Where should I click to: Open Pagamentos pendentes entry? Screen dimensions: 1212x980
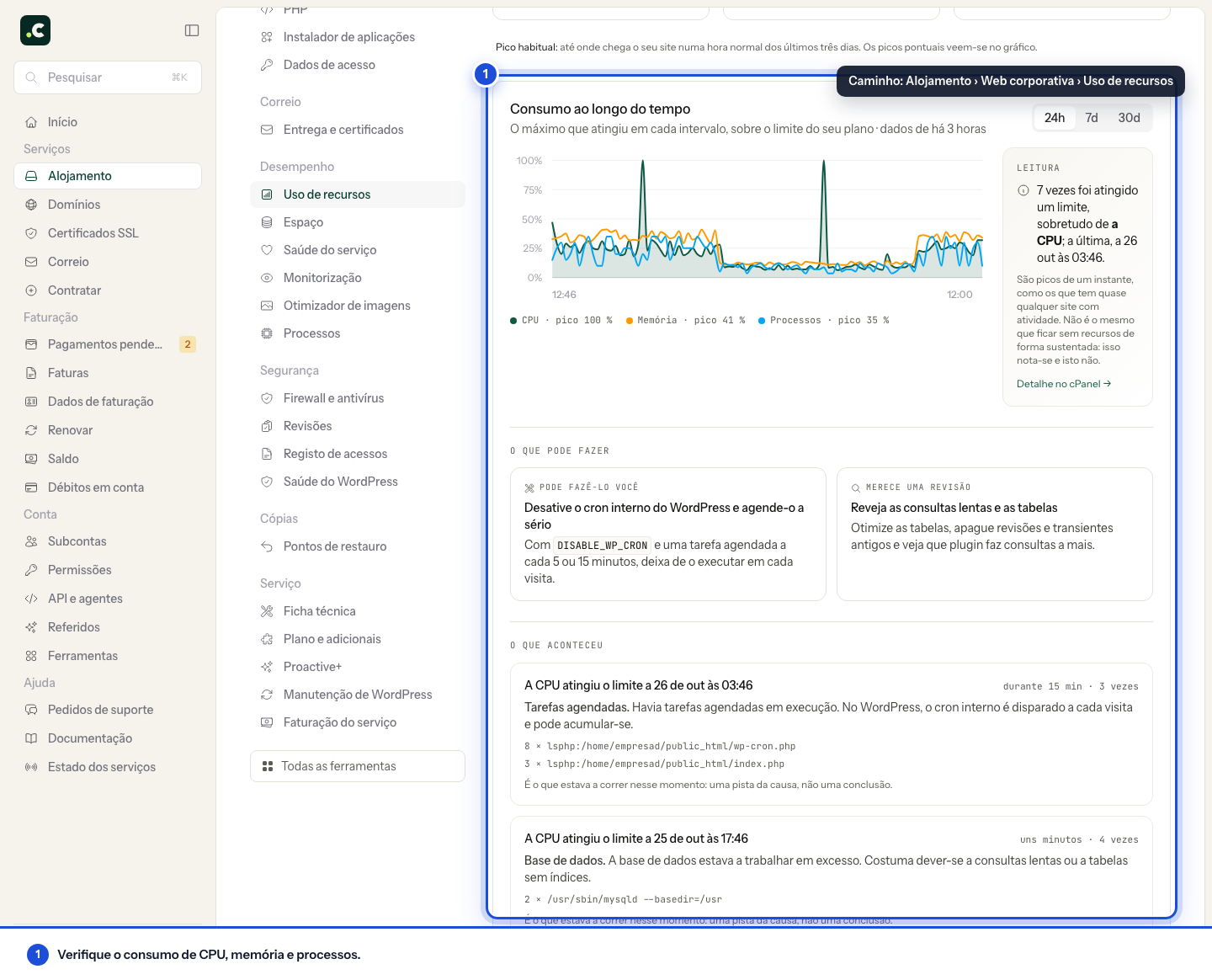pyautogui.click(x=108, y=344)
